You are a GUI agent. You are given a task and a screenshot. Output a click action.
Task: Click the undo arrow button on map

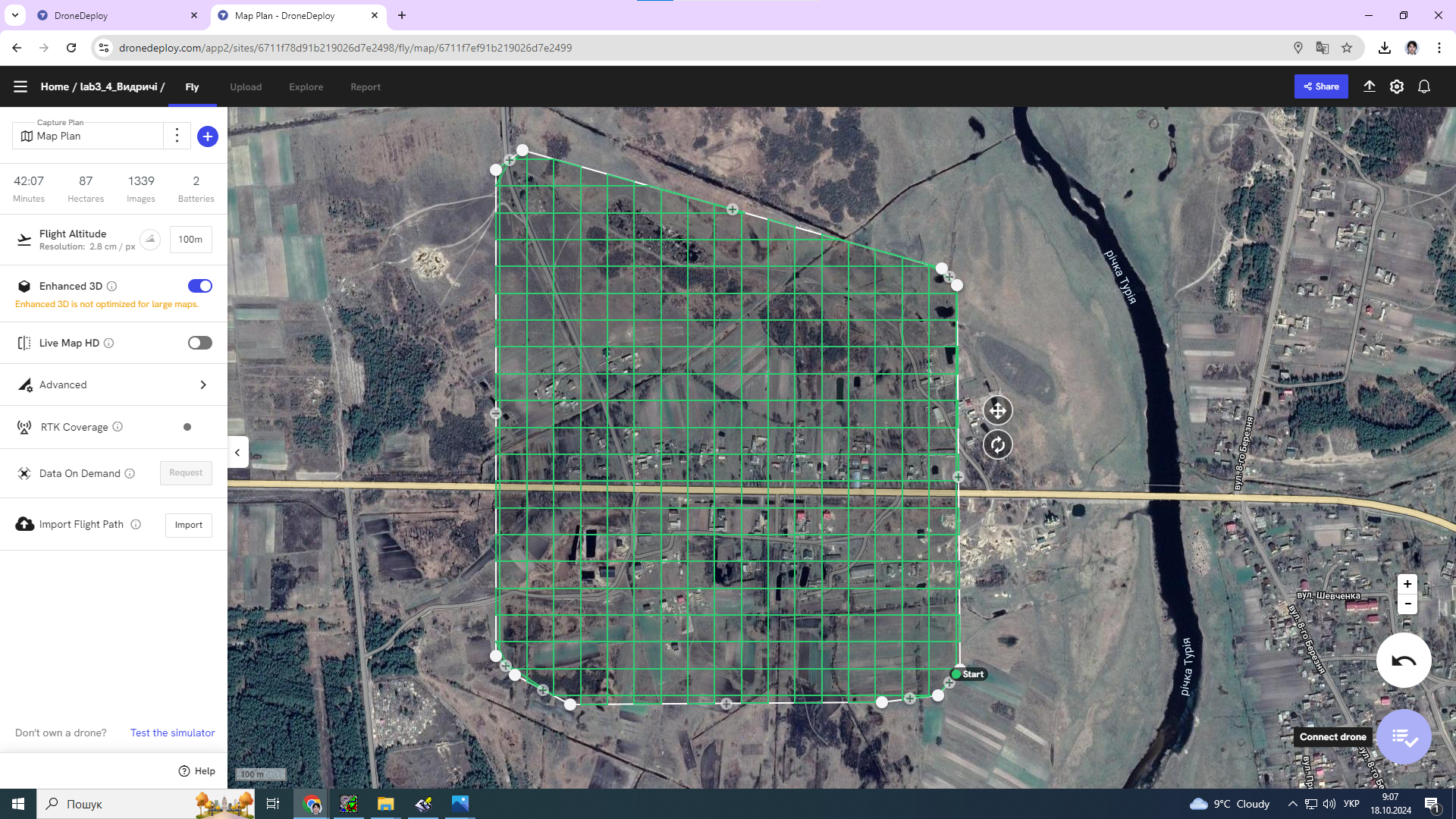point(1404,661)
